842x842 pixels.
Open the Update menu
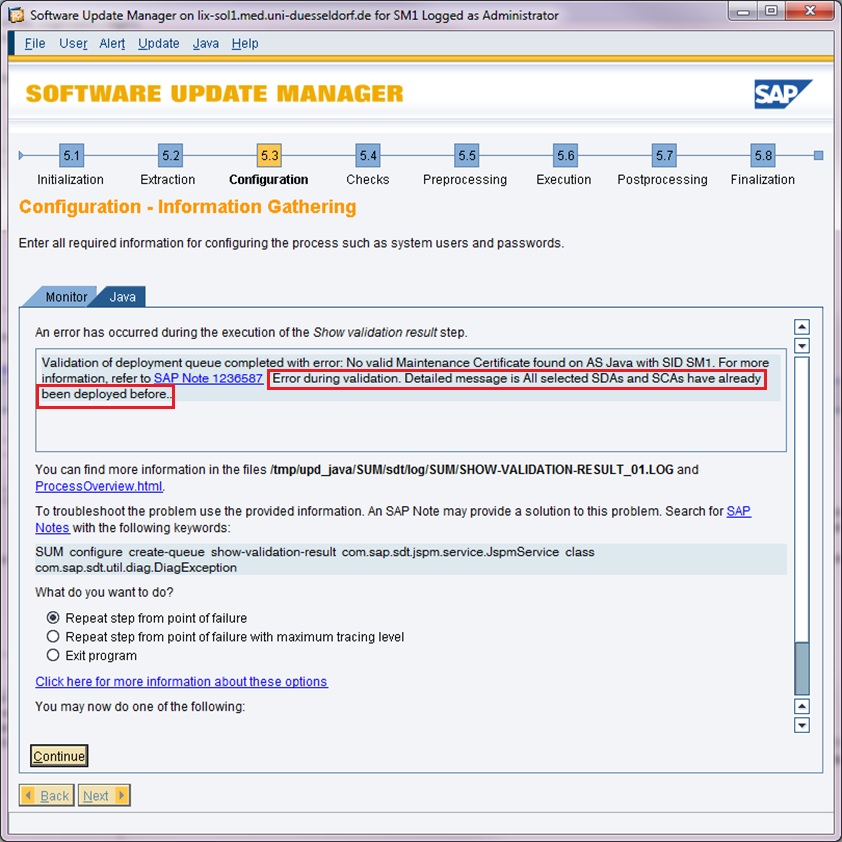click(x=158, y=43)
